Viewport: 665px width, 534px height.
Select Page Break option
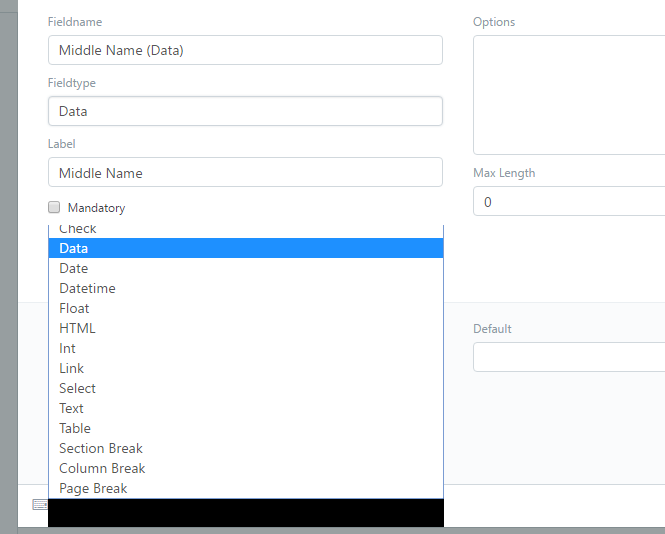(246, 488)
